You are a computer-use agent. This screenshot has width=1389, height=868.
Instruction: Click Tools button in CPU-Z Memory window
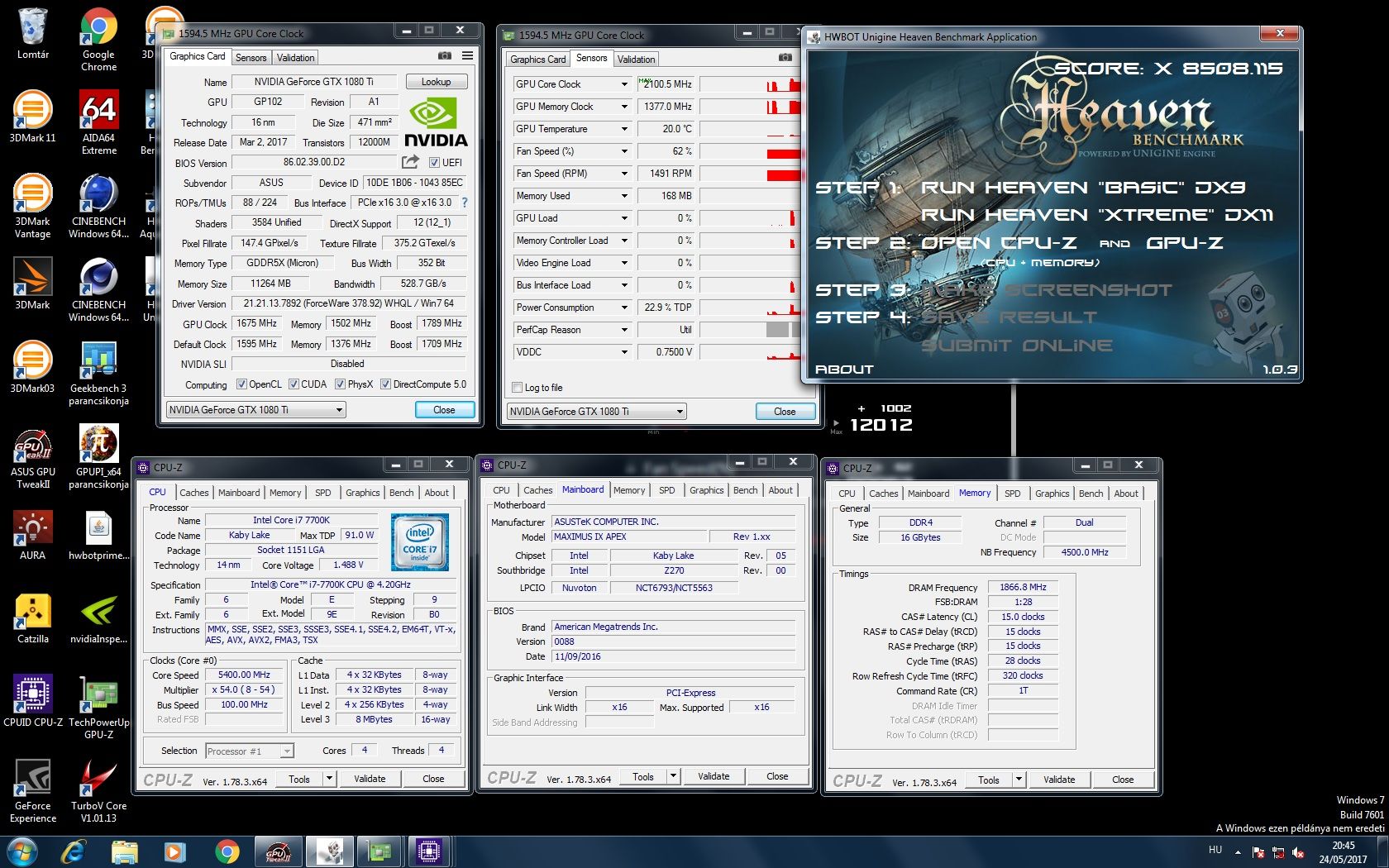(x=989, y=780)
